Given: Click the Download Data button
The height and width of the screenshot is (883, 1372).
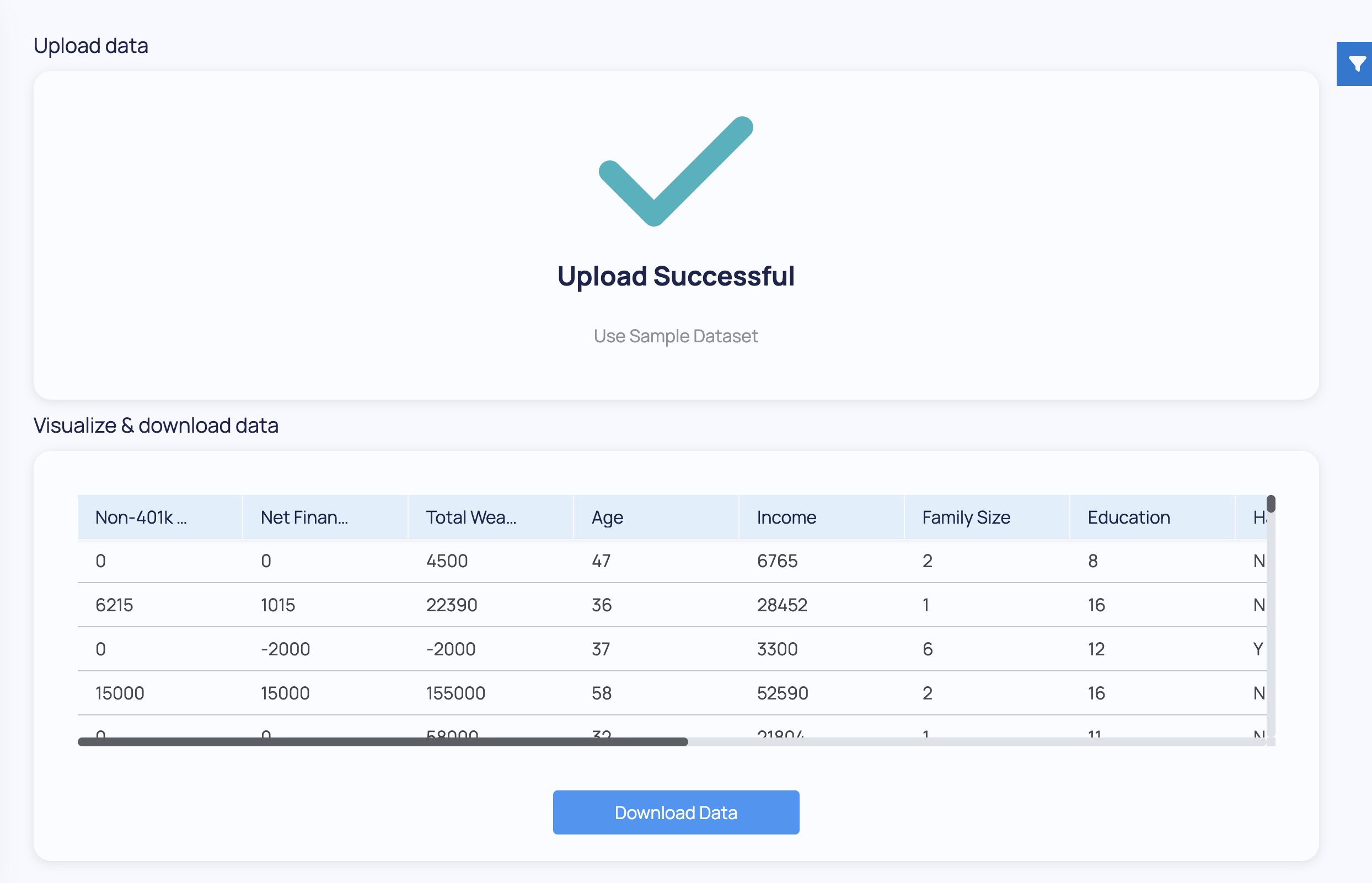Looking at the screenshot, I should click(x=676, y=812).
